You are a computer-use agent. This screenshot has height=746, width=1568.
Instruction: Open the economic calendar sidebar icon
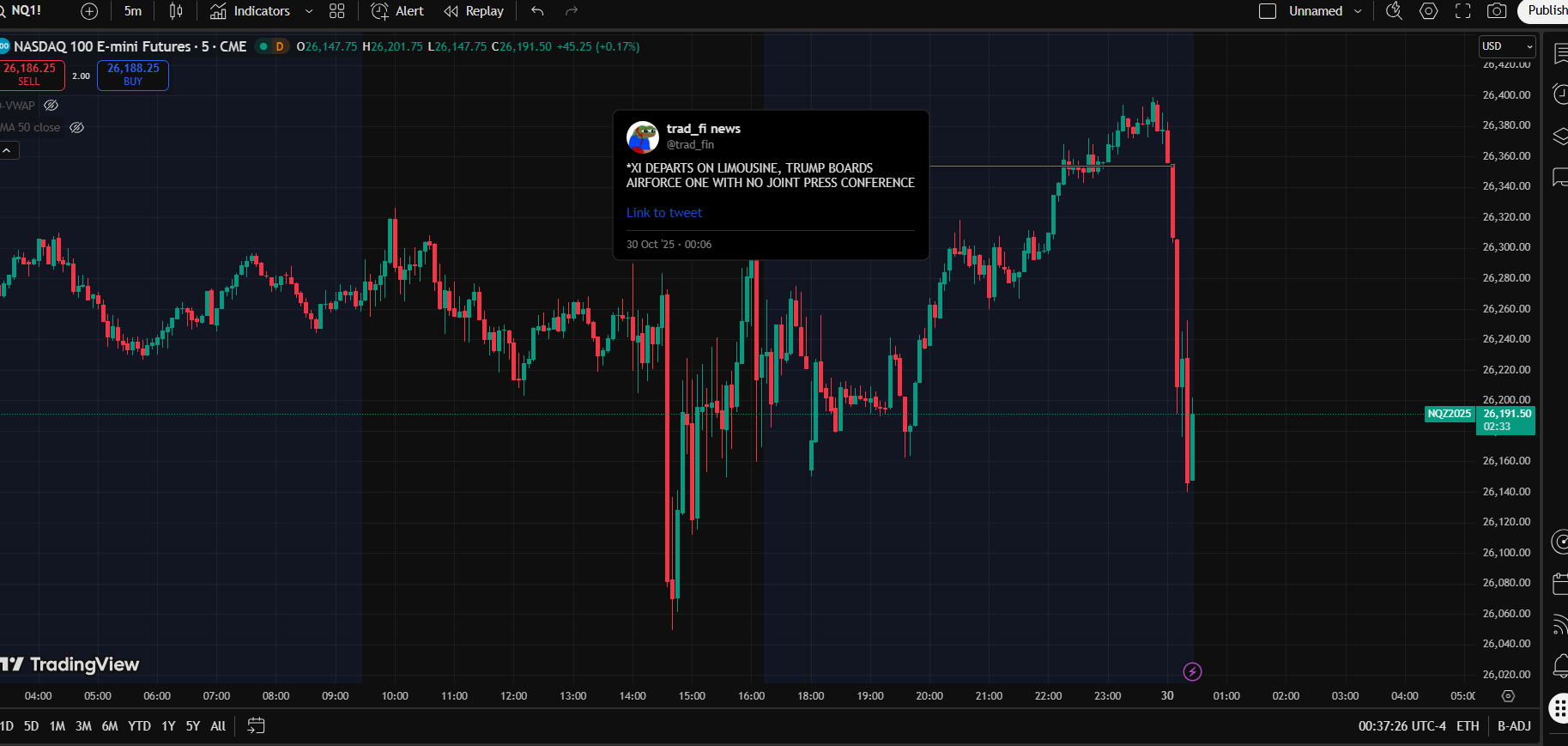pyautogui.click(x=1560, y=585)
